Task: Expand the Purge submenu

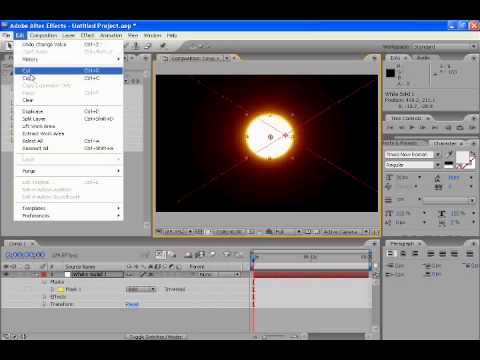Action: click(68, 171)
